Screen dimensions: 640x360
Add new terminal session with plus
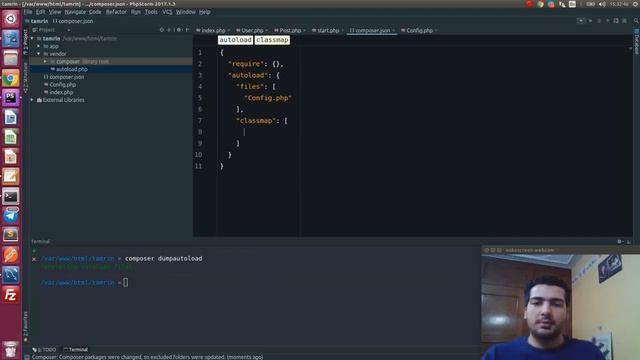(x=34, y=251)
